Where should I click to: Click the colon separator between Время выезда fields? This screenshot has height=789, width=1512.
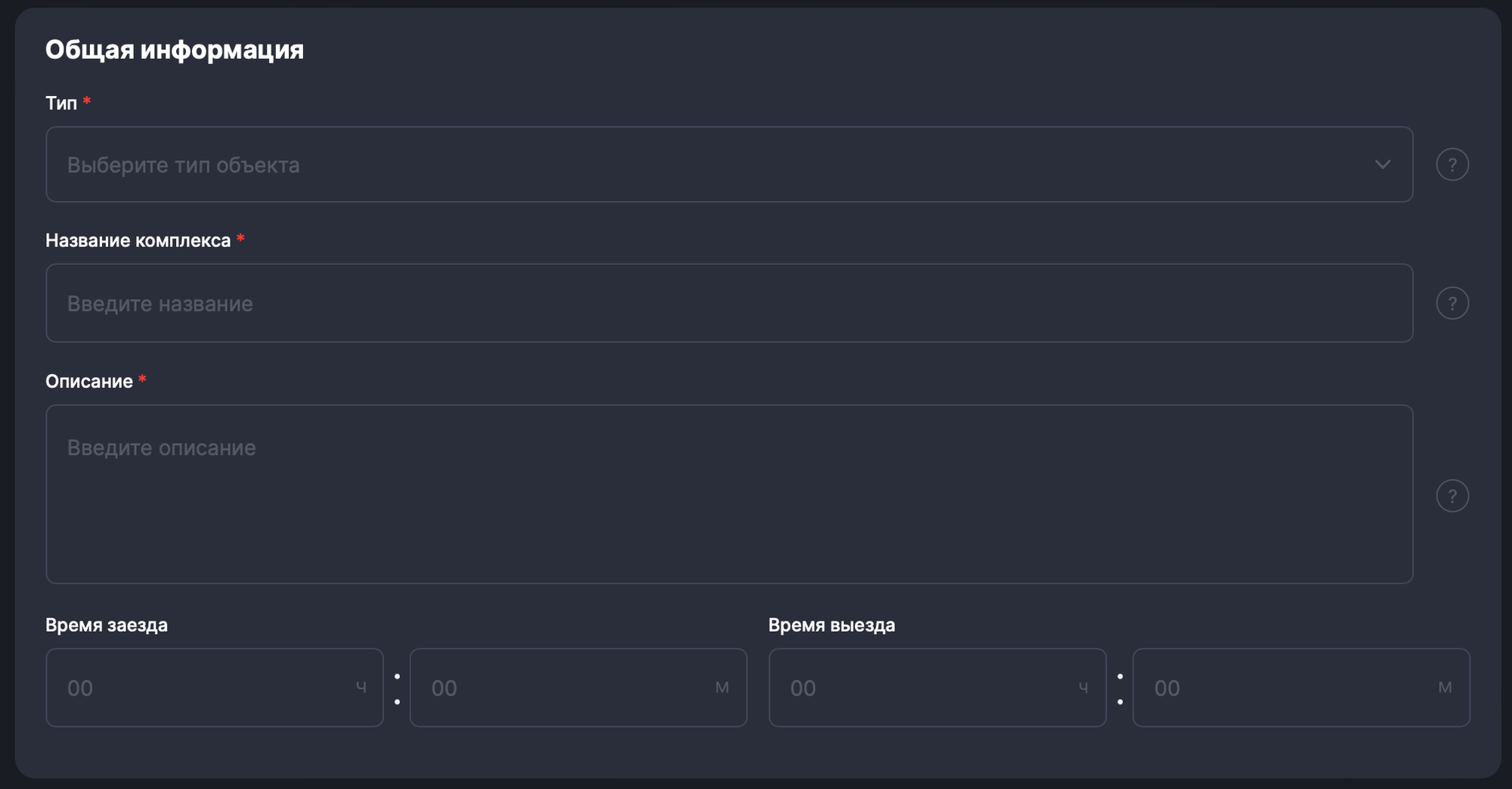click(x=1120, y=688)
